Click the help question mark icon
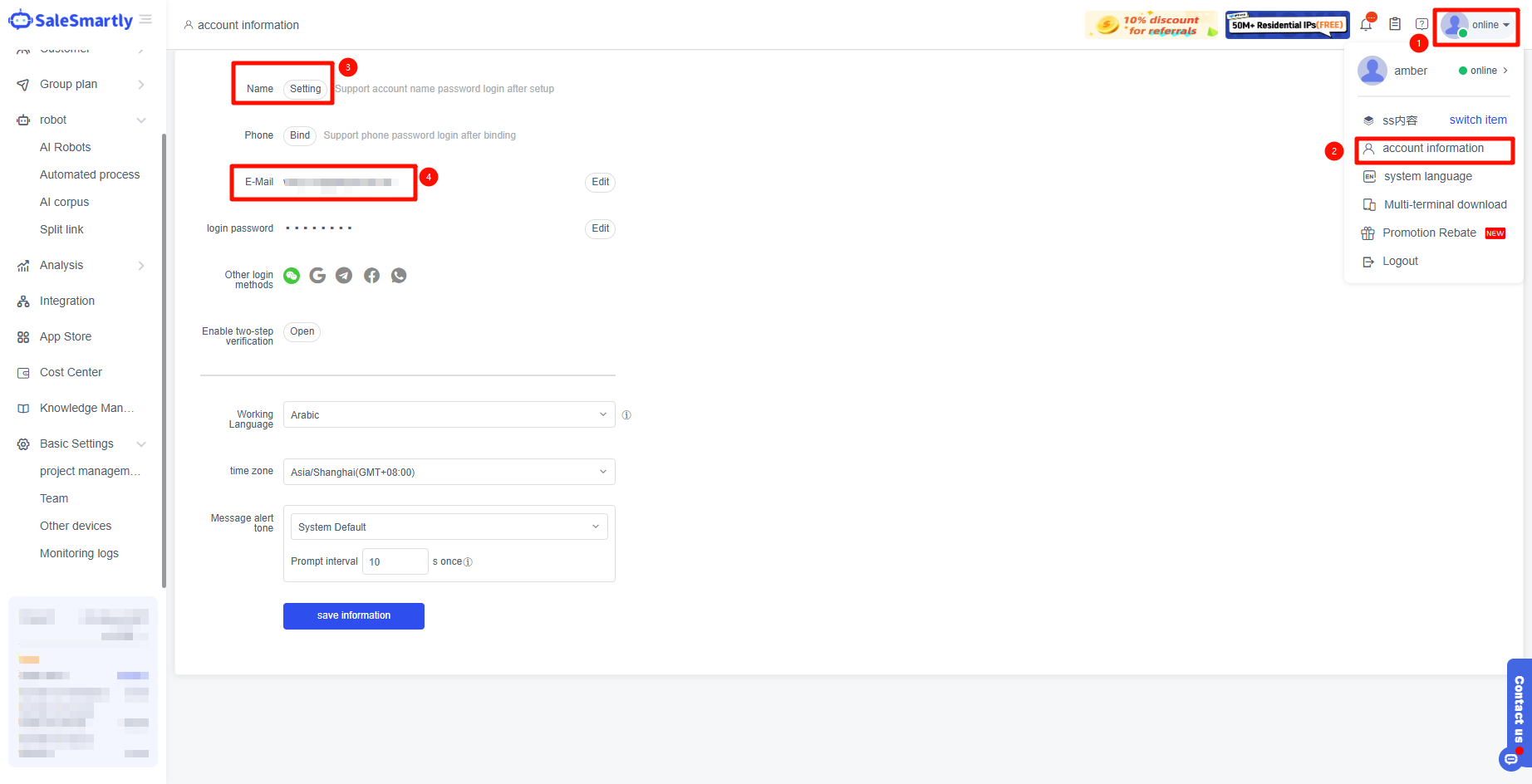 1422,25
